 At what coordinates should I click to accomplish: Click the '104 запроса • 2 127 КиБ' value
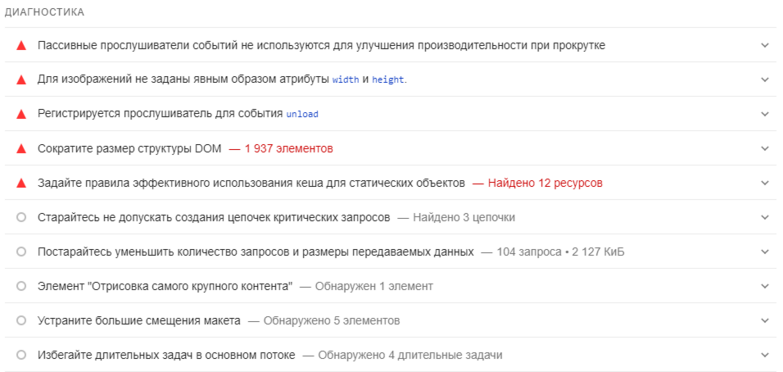point(560,252)
